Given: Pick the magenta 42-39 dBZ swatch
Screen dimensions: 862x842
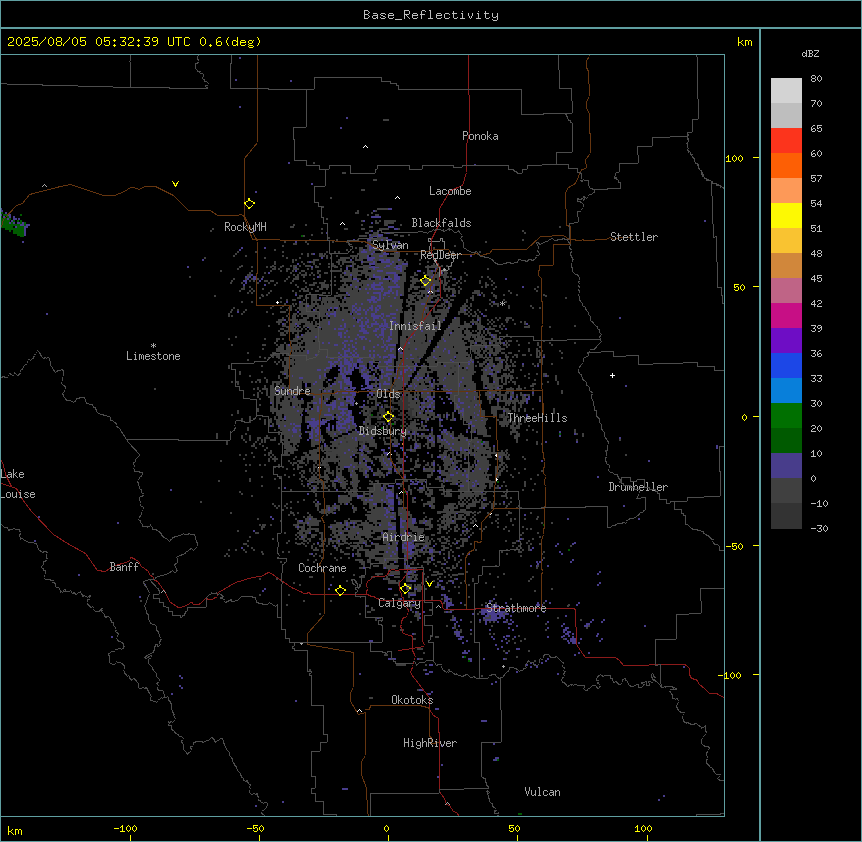Looking at the screenshot, I should [x=786, y=316].
